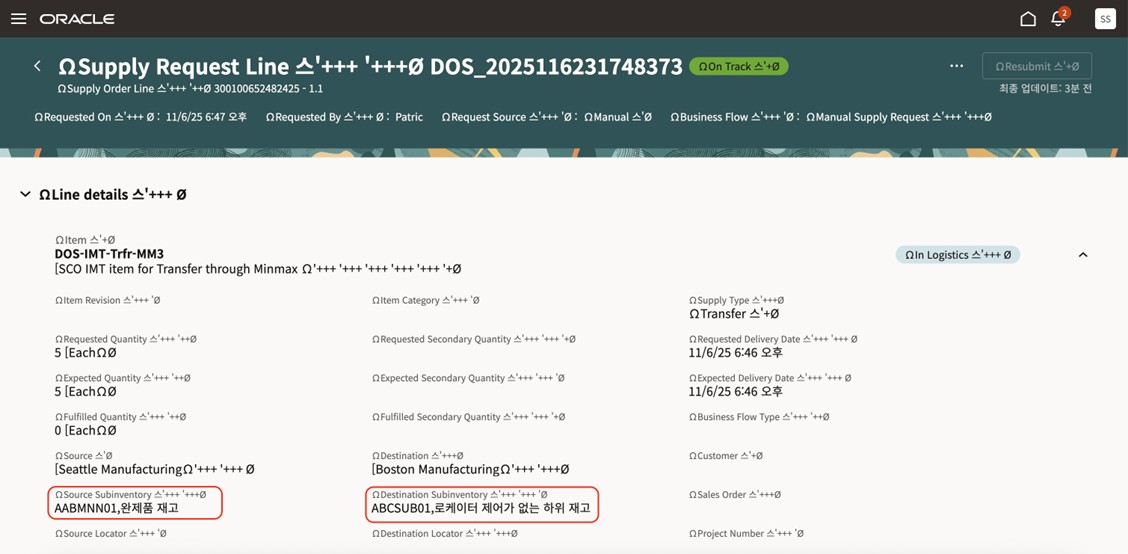Click the Sales Order label
Screen dimensions: 1128x554
pyautogui.click(x=734, y=494)
